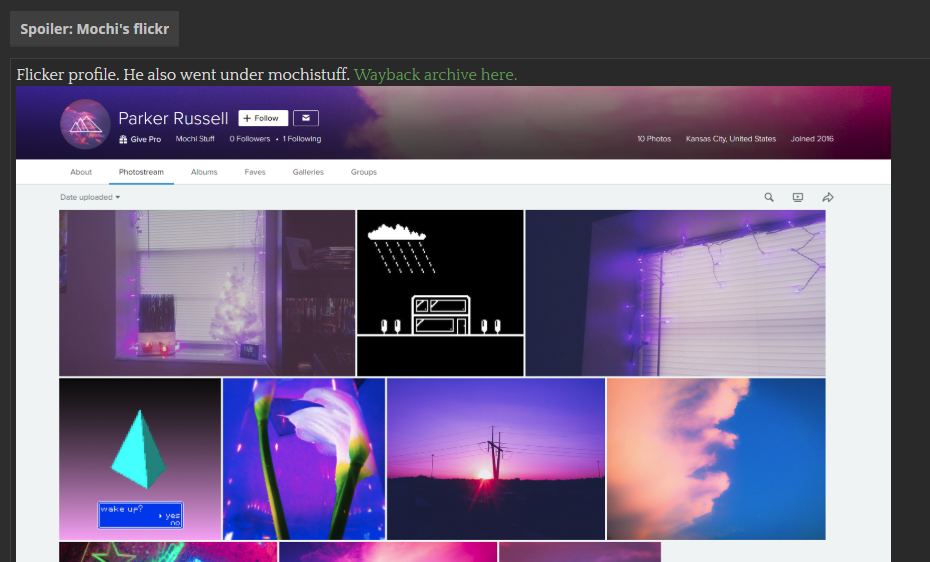Open the purple string lights blinds photo
Screen dimensions: 930x562
(x=675, y=293)
